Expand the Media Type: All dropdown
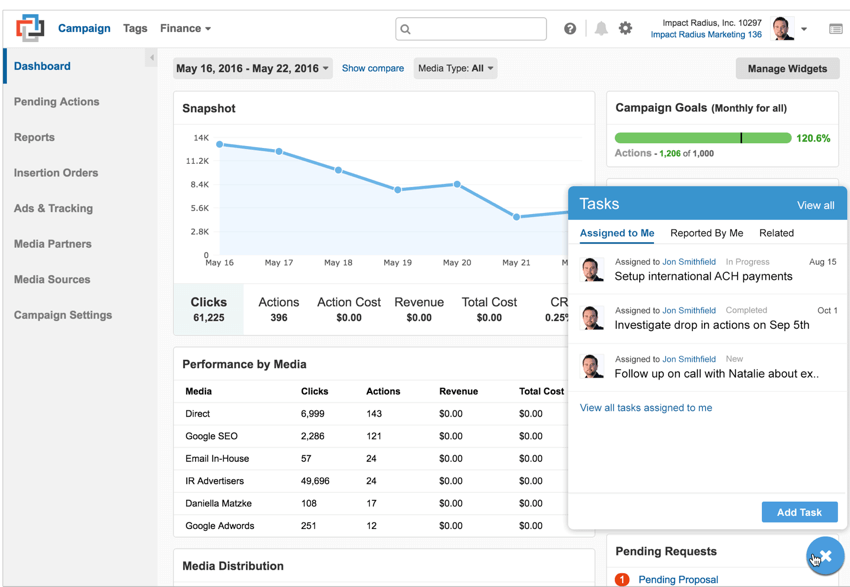Screen dimensions: 850x587 (456, 69)
